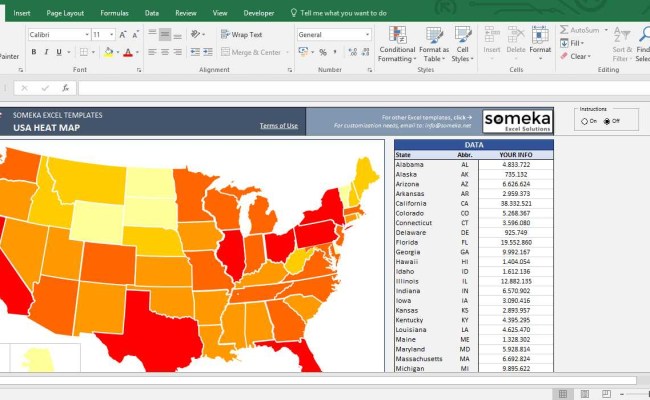The height and width of the screenshot is (400, 650).
Task: Click Insert Function fx button
Action: click(65, 88)
